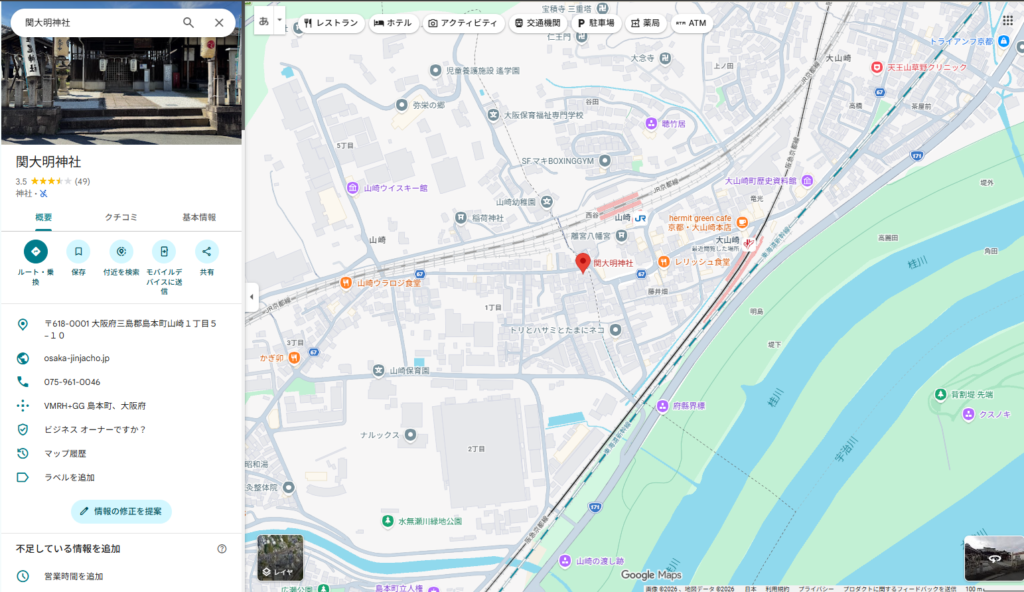Click 聴竹居 purple marker
Viewport: 1024px width, 592px height.
651,123
